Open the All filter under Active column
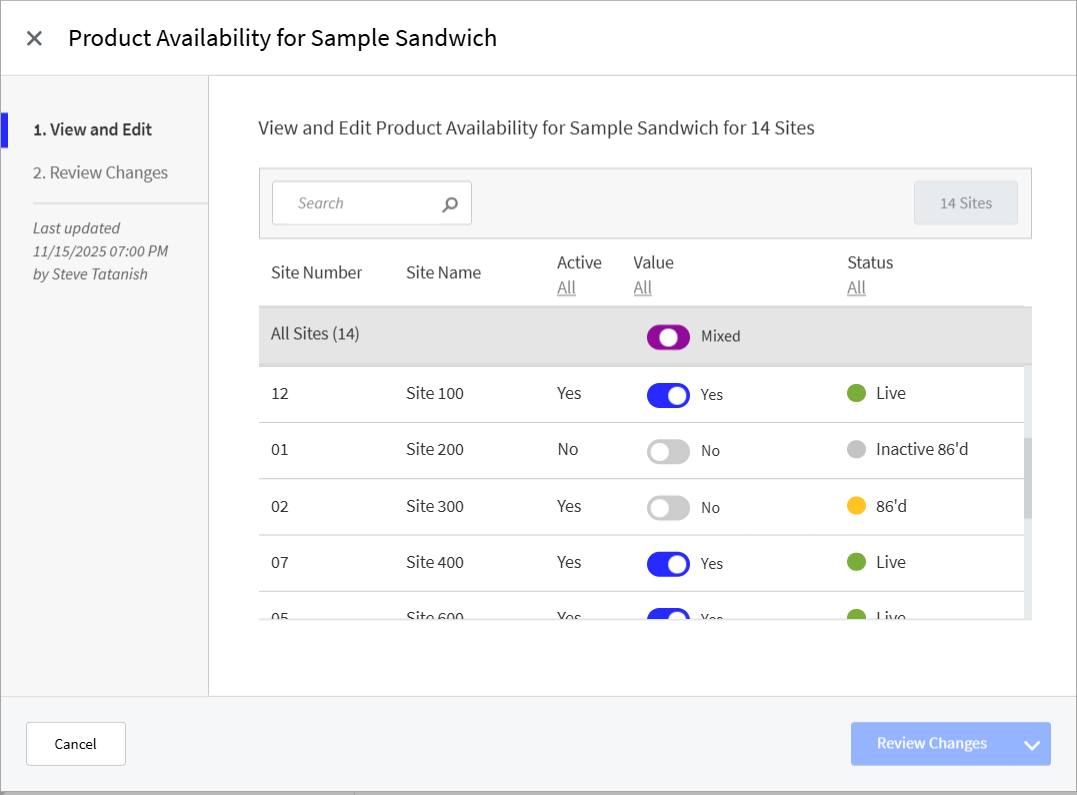Screen dimensions: 1077x795 (566, 287)
